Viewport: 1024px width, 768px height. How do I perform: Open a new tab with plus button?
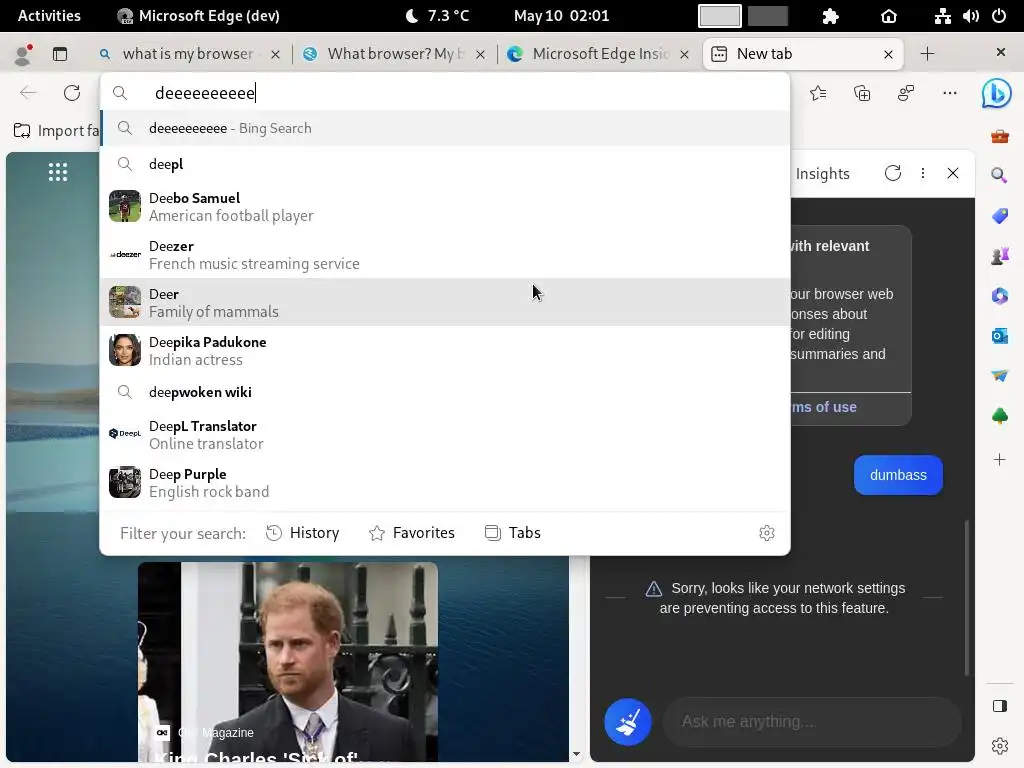tap(927, 54)
